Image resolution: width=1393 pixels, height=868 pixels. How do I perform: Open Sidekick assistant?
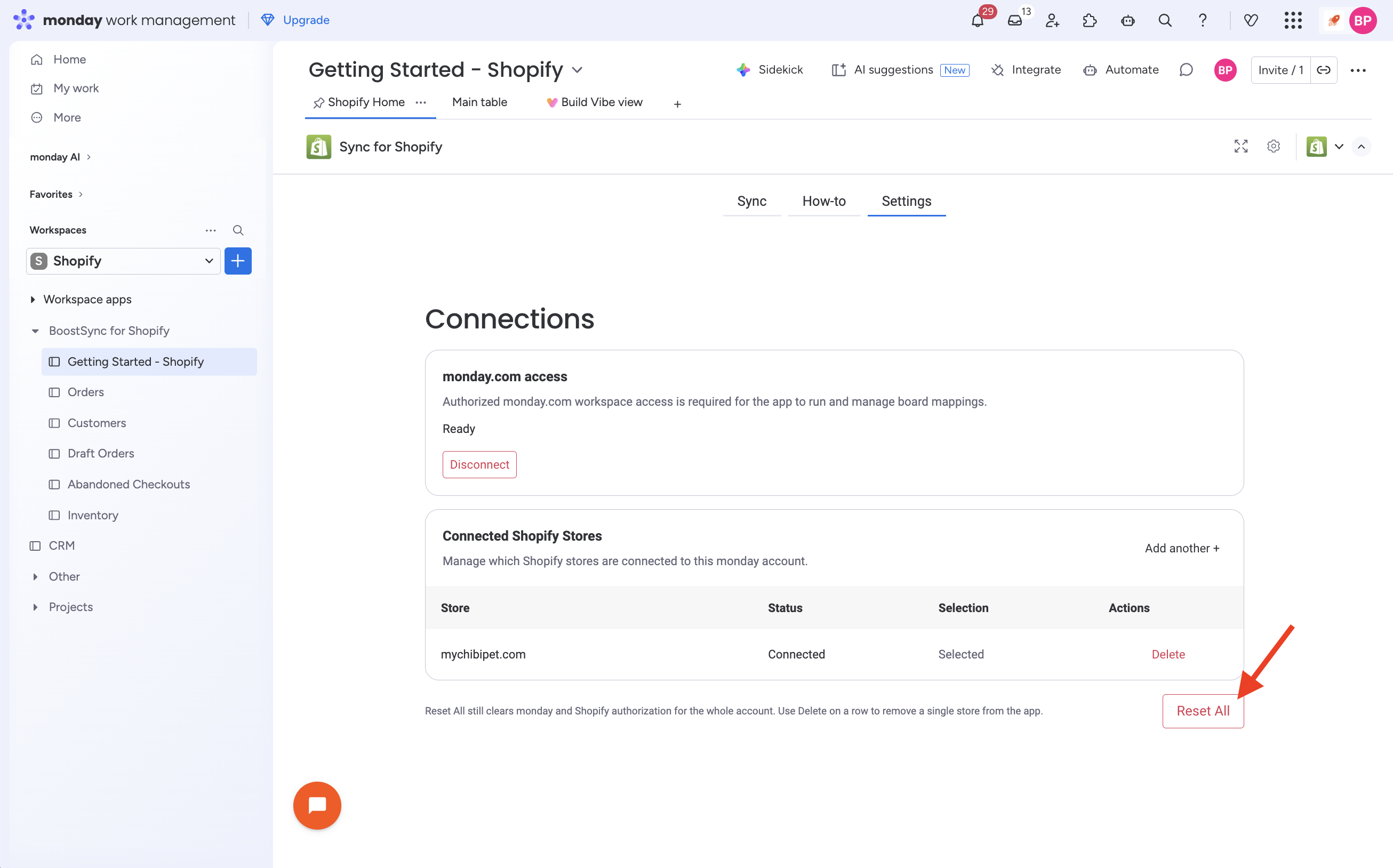tap(770, 70)
